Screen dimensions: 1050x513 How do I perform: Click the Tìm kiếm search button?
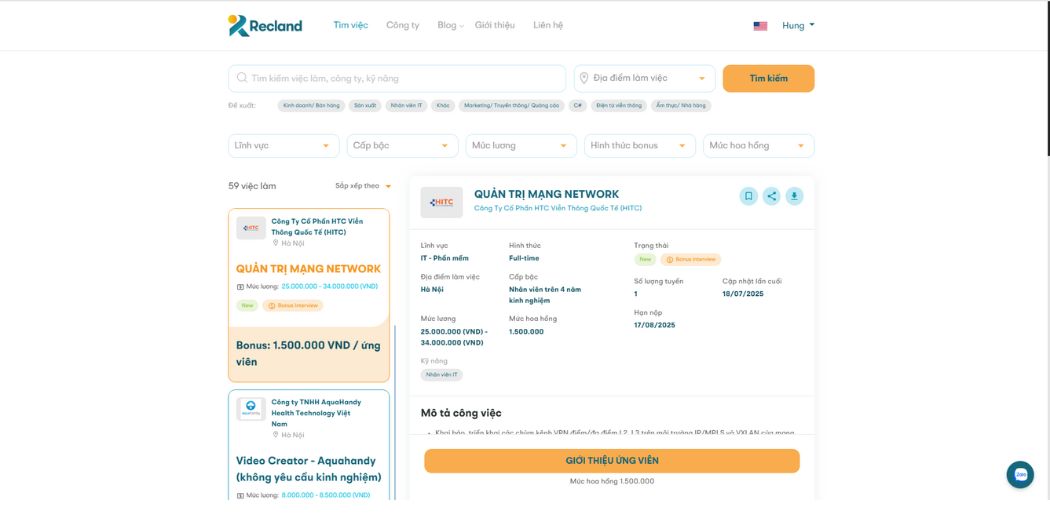pos(769,78)
